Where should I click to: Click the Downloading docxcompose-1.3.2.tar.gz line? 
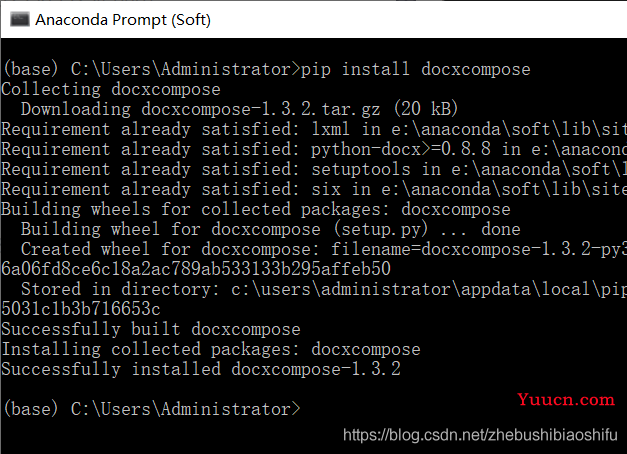(239, 109)
